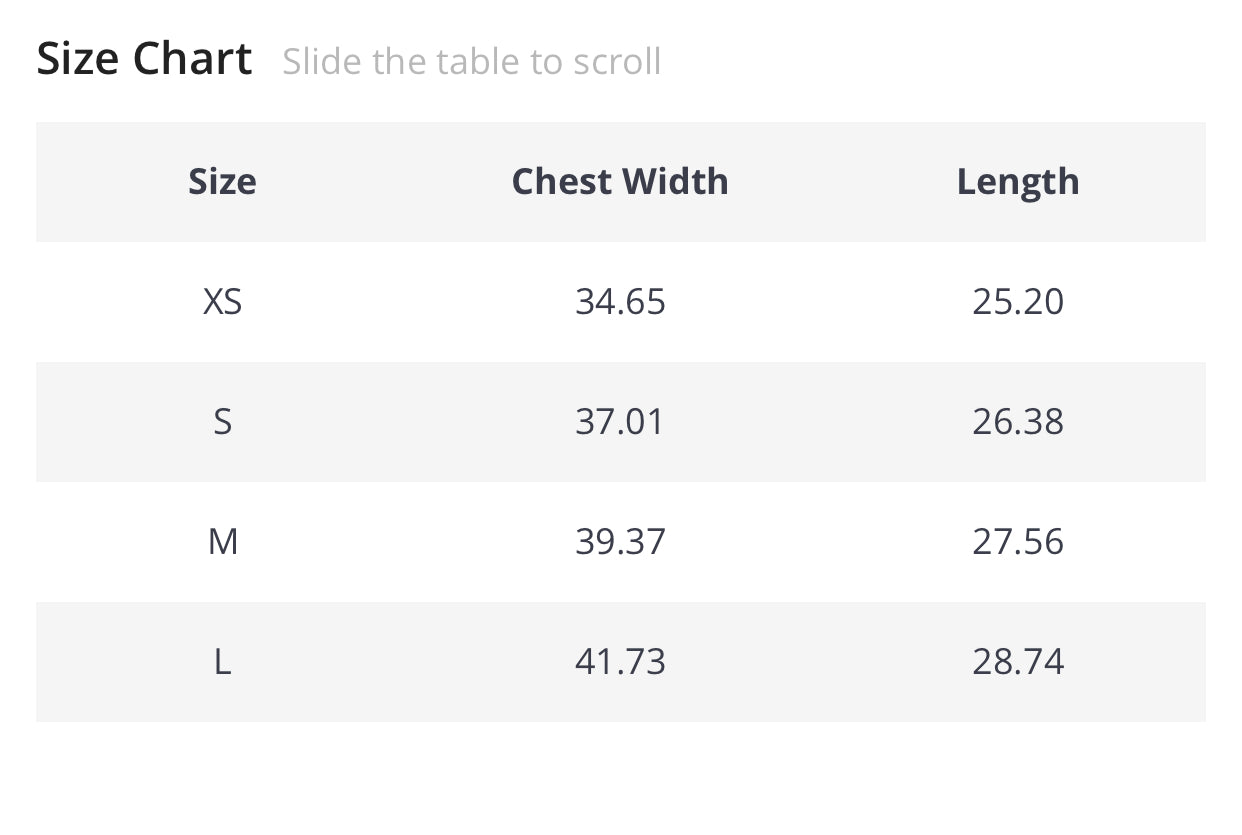Click the word 'table' in the gray hint

coord(474,62)
